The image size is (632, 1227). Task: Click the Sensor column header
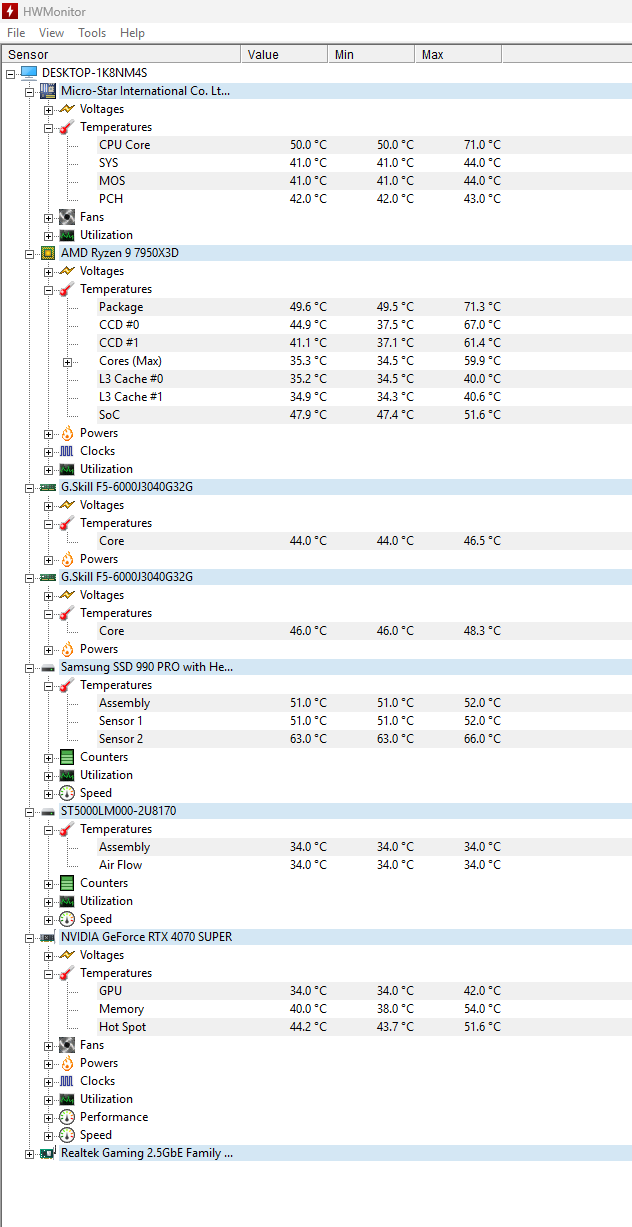point(120,55)
